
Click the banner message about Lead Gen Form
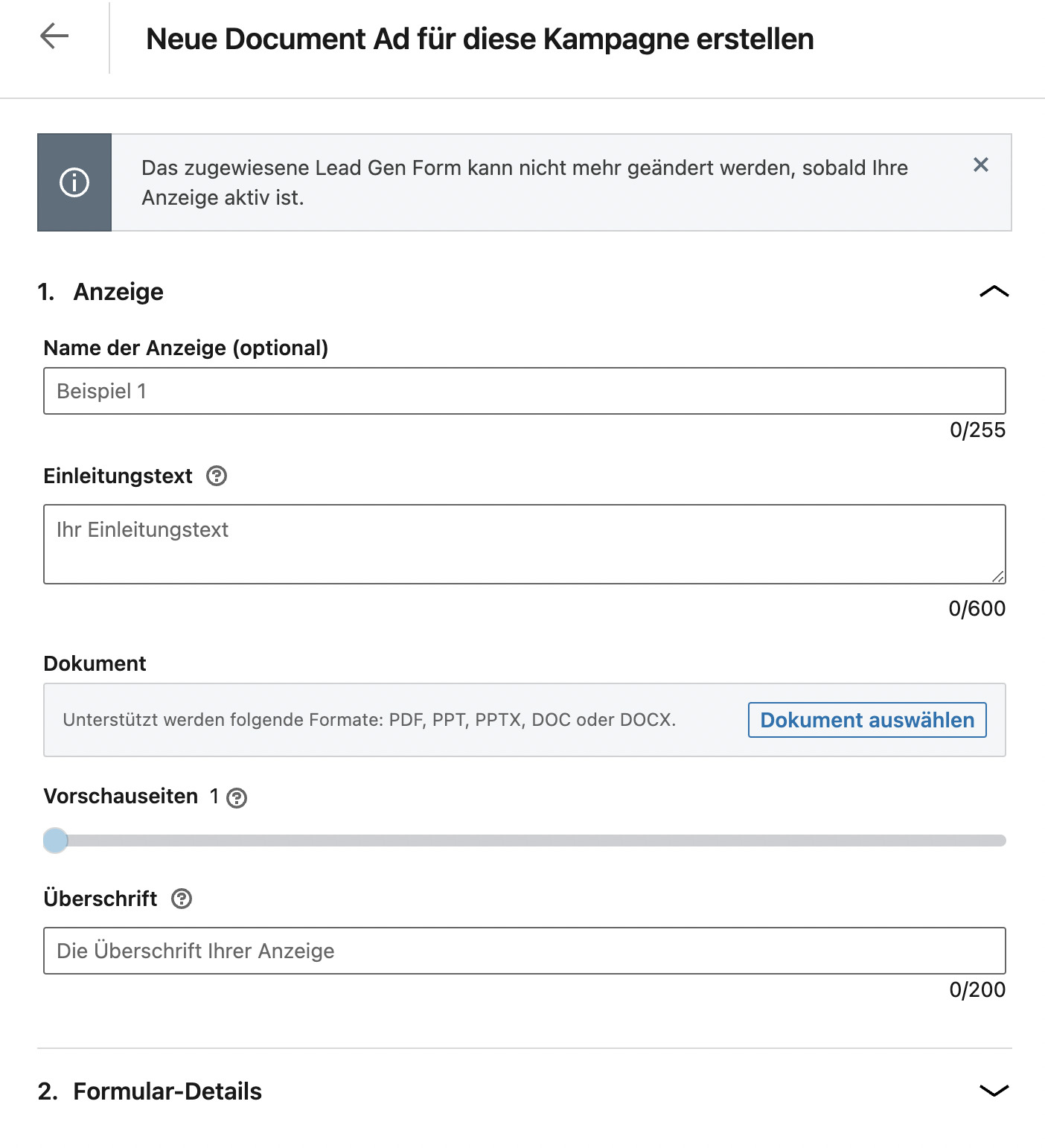tap(525, 182)
